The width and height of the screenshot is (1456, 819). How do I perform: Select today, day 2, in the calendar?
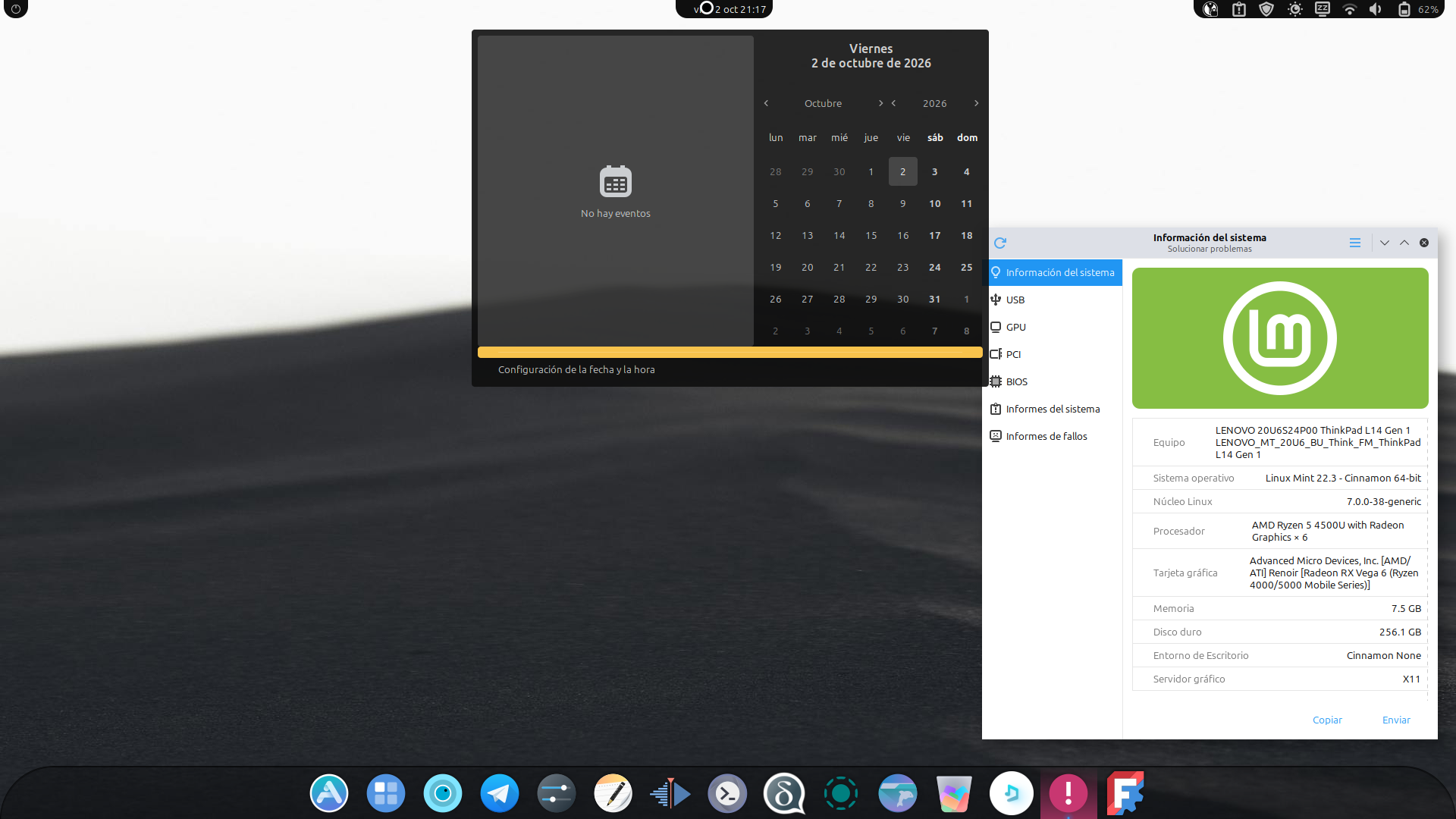coord(902,171)
